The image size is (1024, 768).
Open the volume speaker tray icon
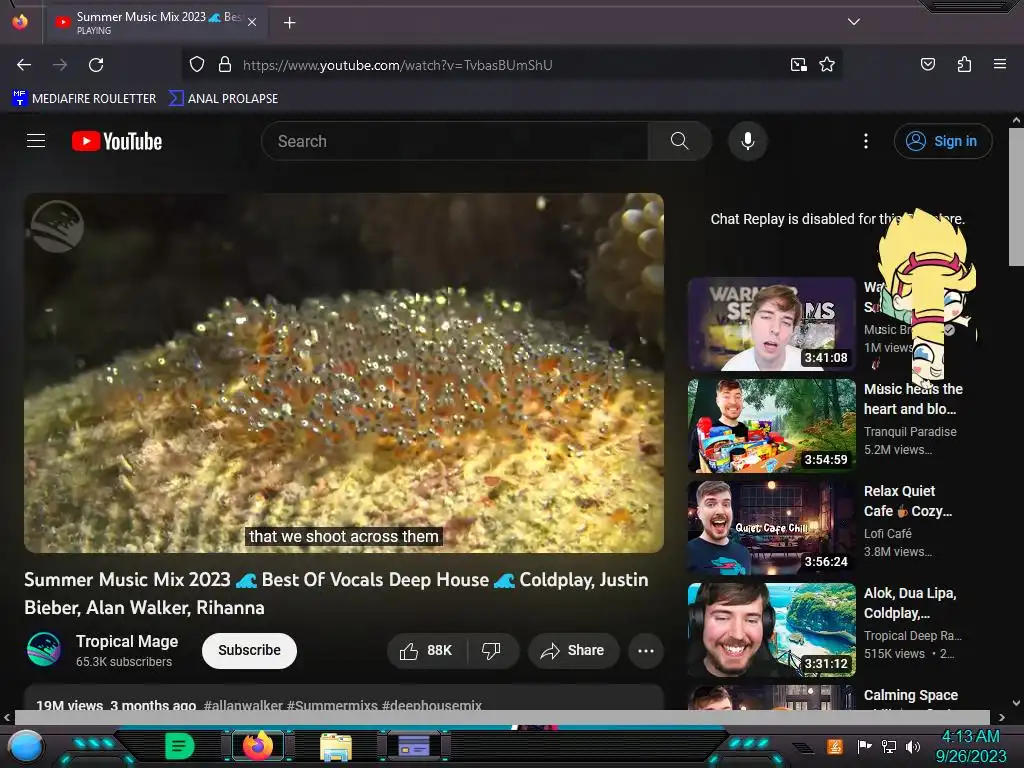(x=913, y=746)
